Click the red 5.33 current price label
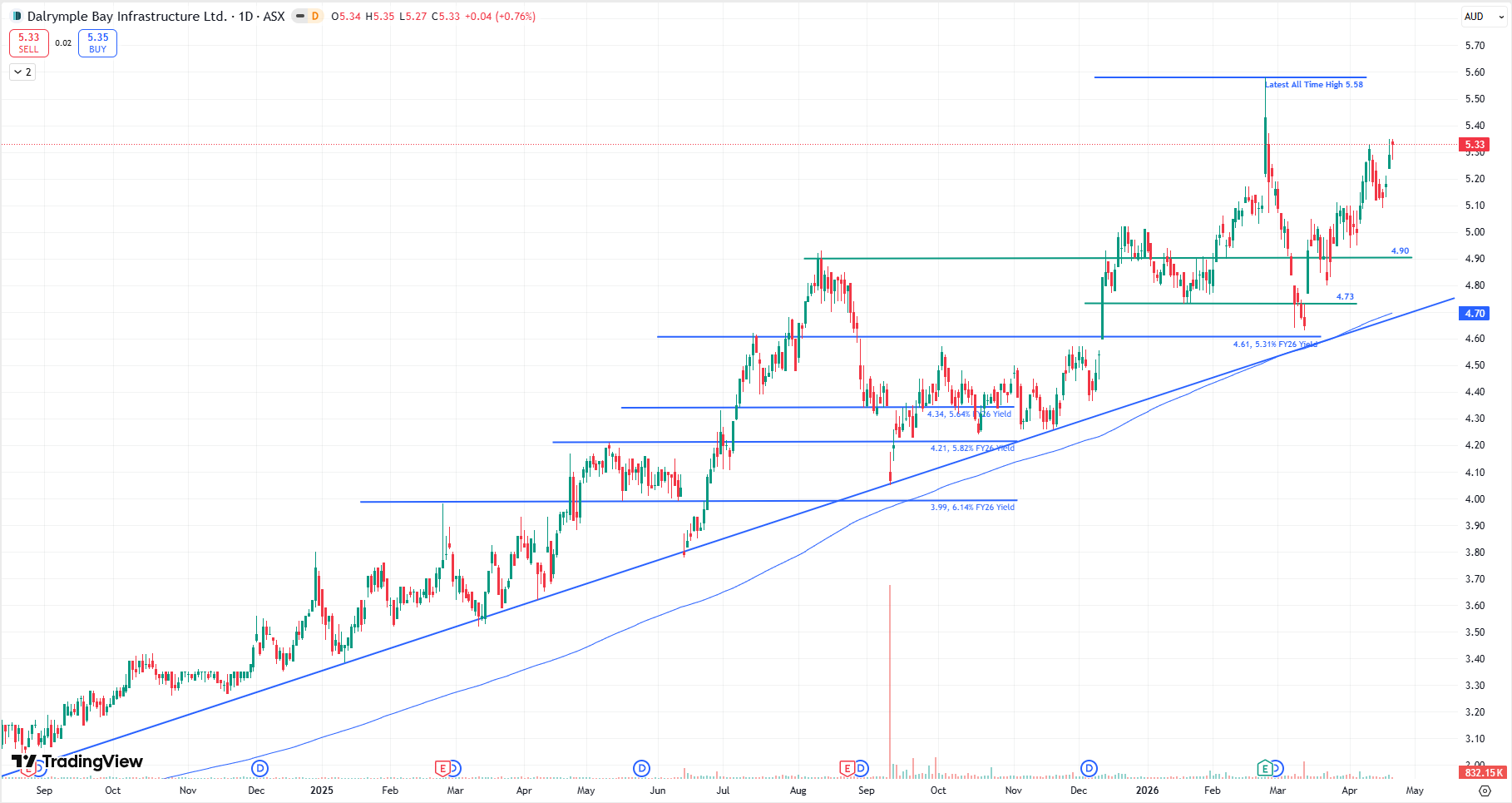 (x=1475, y=145)
